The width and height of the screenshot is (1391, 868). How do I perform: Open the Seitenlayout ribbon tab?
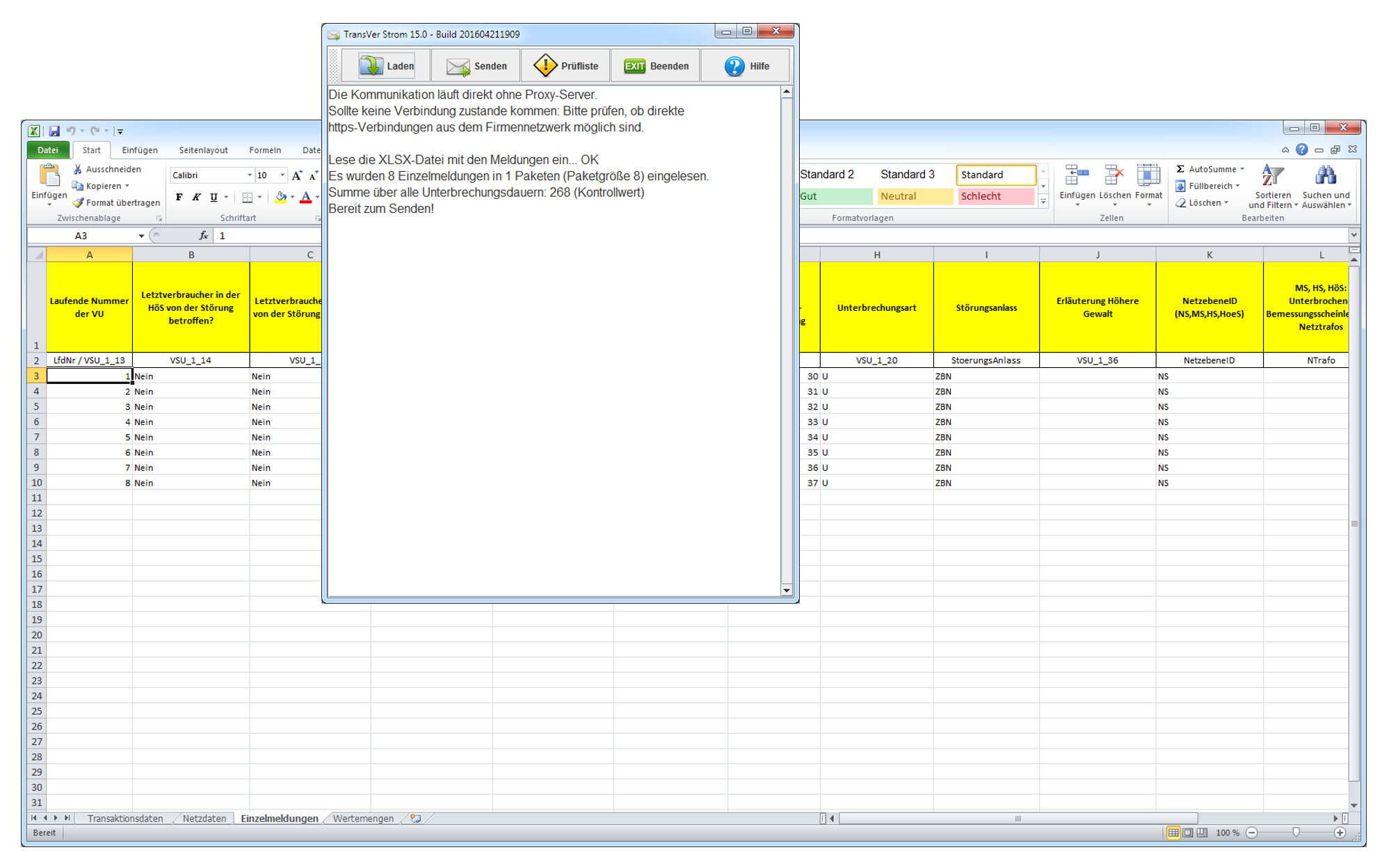pos(203,150)
